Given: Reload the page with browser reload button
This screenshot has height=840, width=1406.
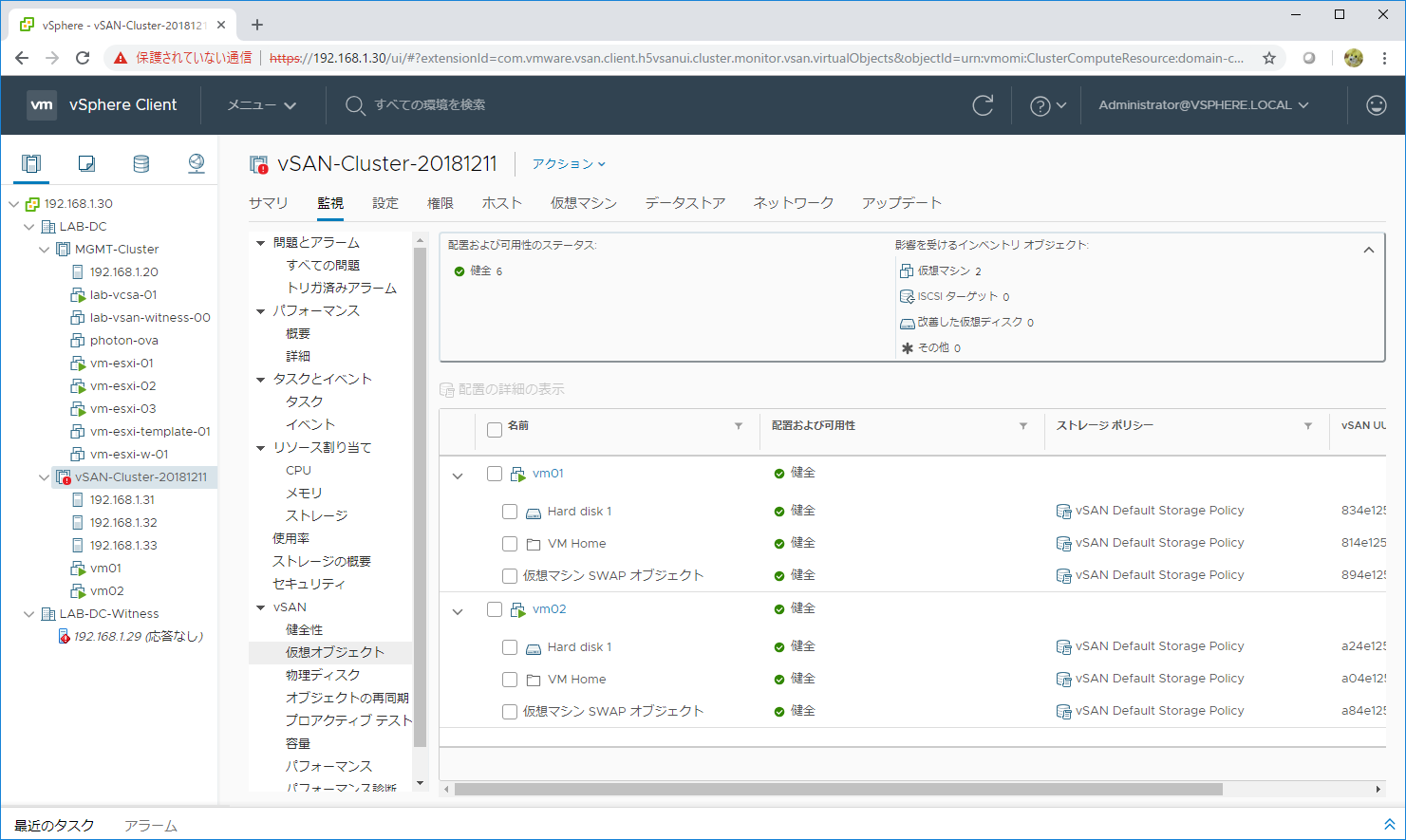Looking at the screenshot, I should [83, 58].
